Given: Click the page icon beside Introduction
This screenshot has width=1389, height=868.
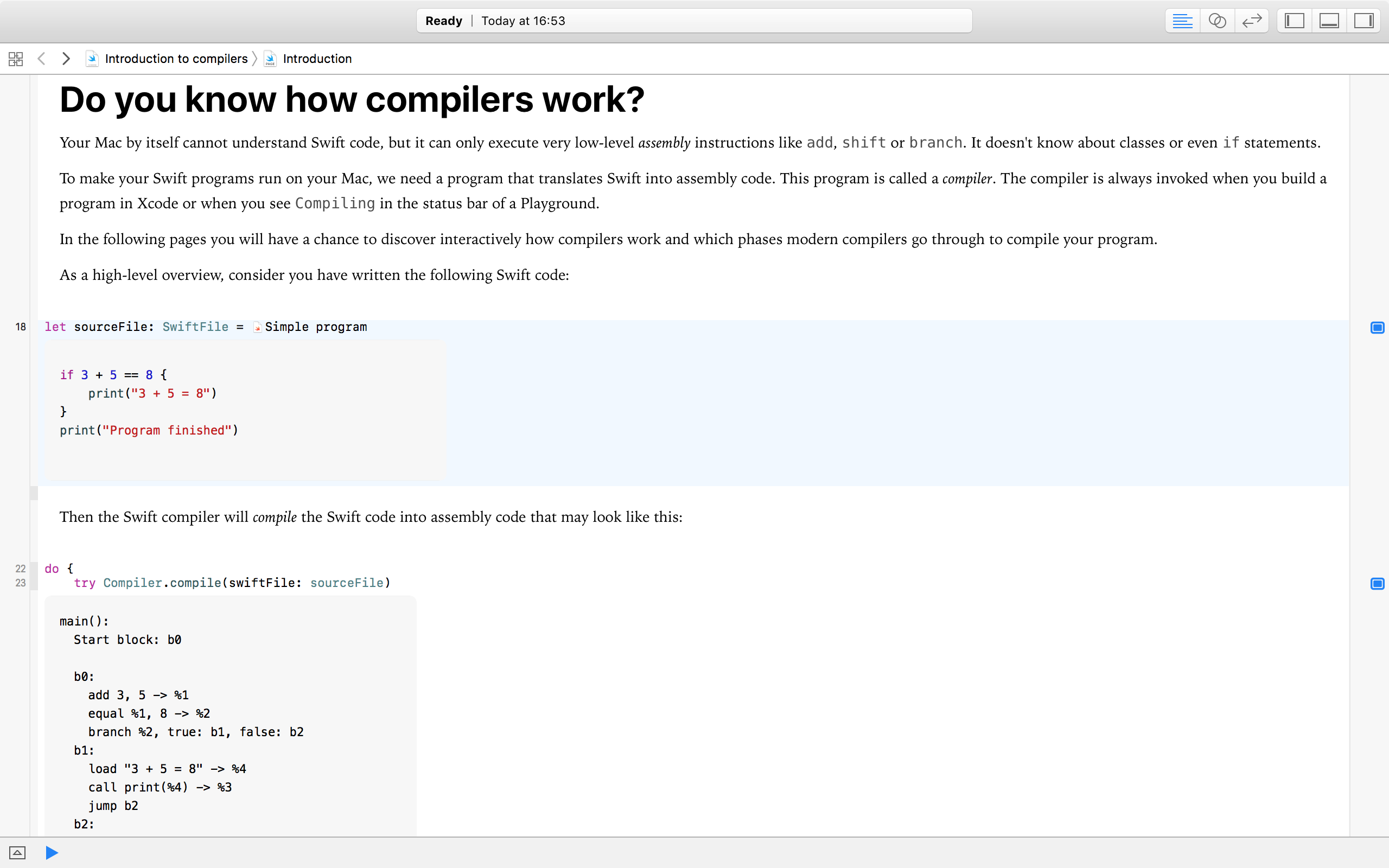Looking at the screenshot, I should coord(270,59).
